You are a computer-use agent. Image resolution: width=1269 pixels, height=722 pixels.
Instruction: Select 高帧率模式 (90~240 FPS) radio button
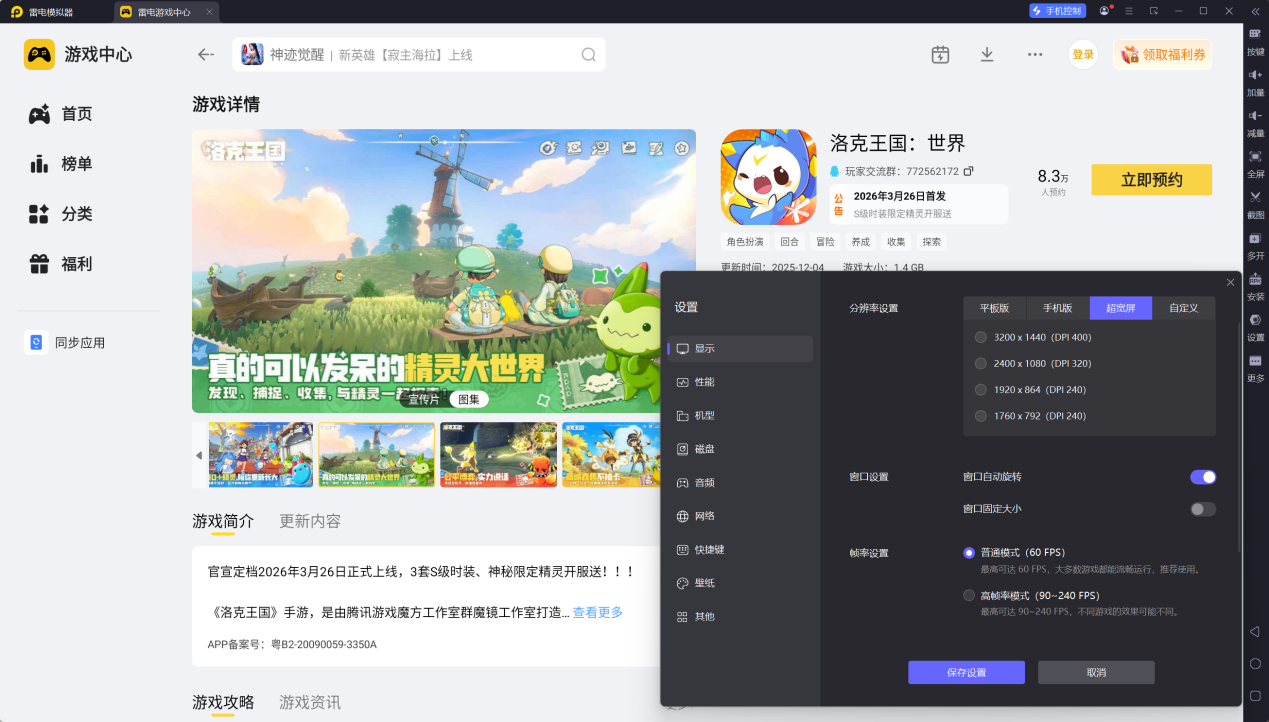point(969,595)
